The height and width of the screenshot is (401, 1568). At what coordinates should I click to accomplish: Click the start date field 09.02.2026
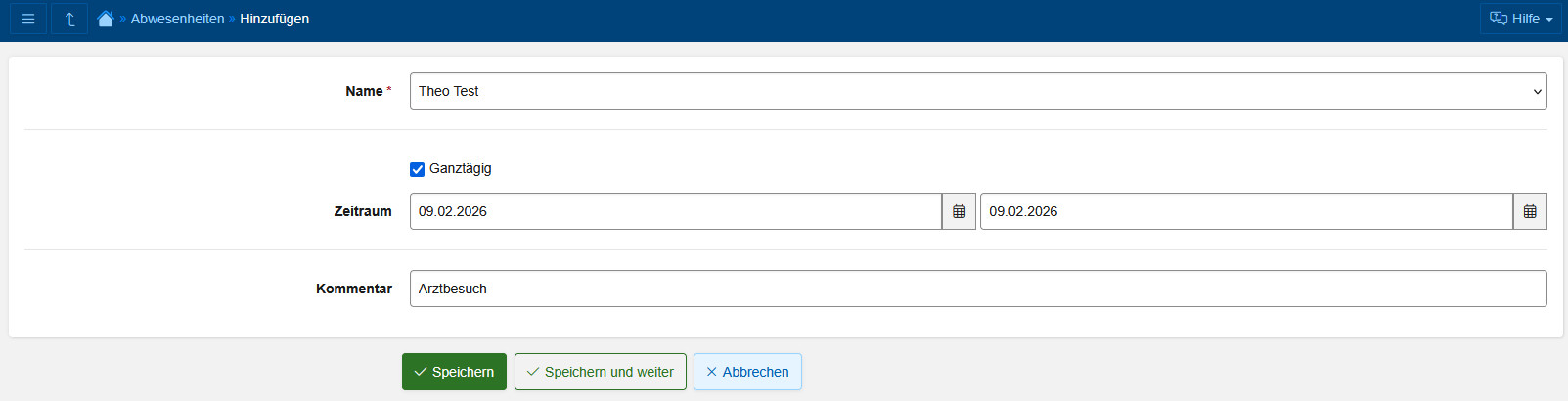click(x=675, y=211)
